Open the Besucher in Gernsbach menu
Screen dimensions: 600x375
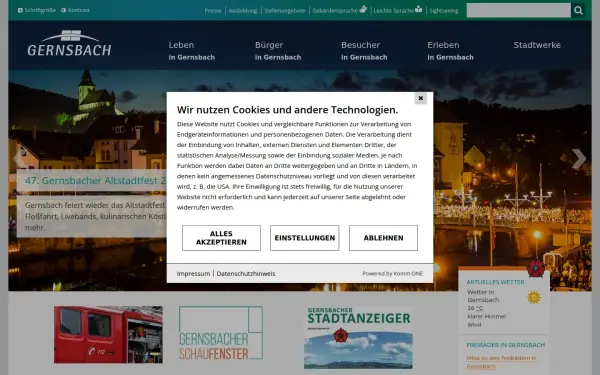[x=364, y=51]
